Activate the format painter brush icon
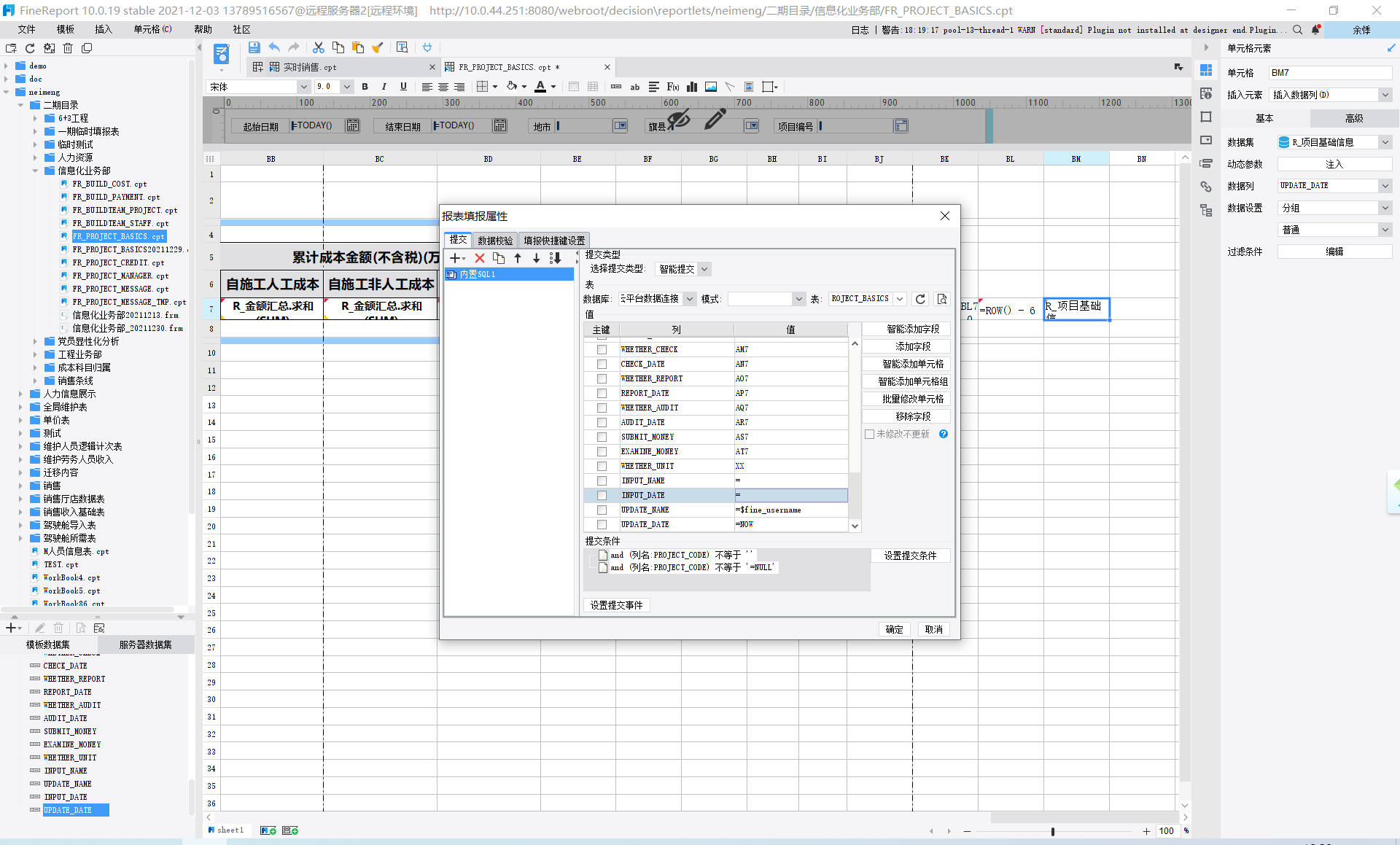Image resolution: width=1400 pixels, height=845 pixels. pyautogui.click(x=377, y=47)
